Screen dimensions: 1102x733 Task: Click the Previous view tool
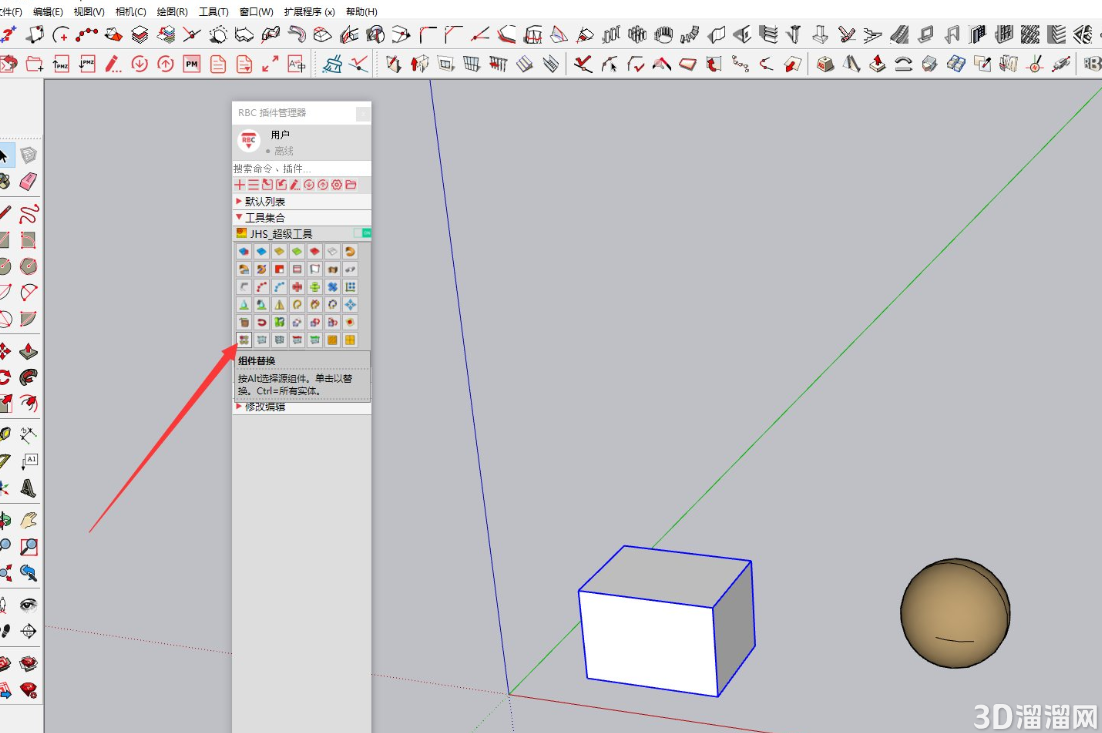pyautogui.click(x=28, y=573)
